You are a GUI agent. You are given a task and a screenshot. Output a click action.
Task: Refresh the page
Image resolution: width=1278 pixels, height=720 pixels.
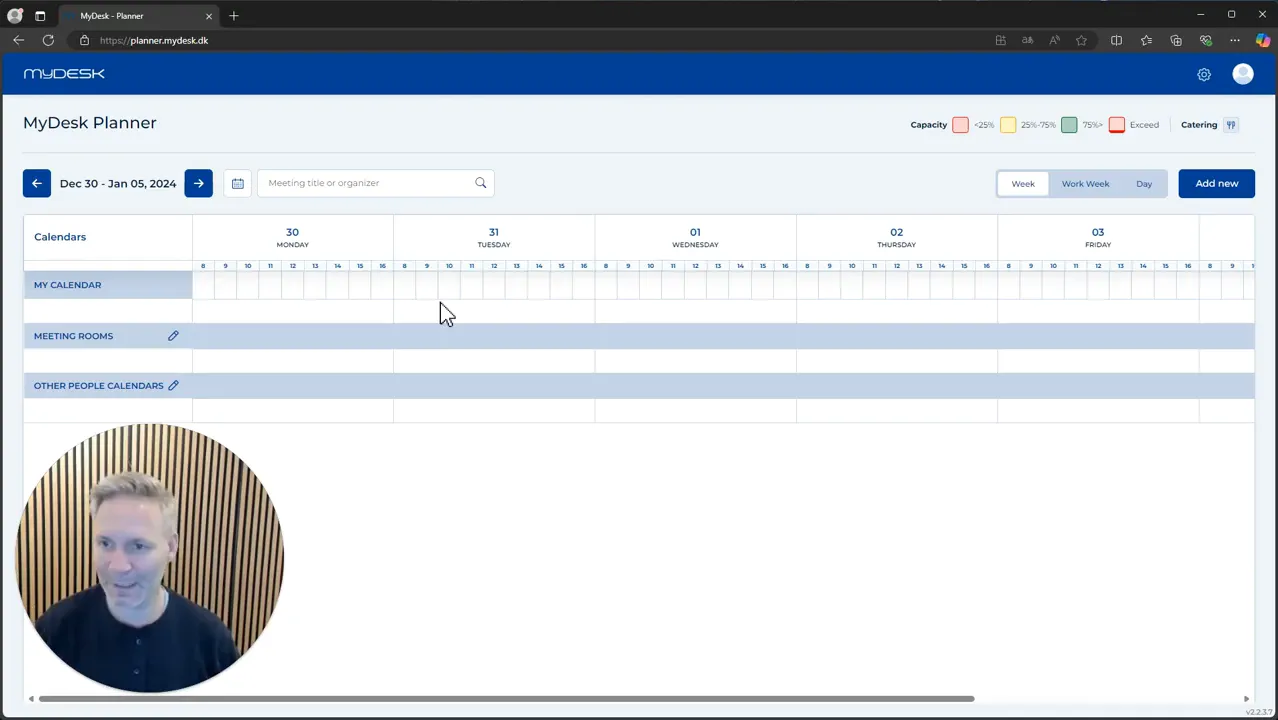48,40
